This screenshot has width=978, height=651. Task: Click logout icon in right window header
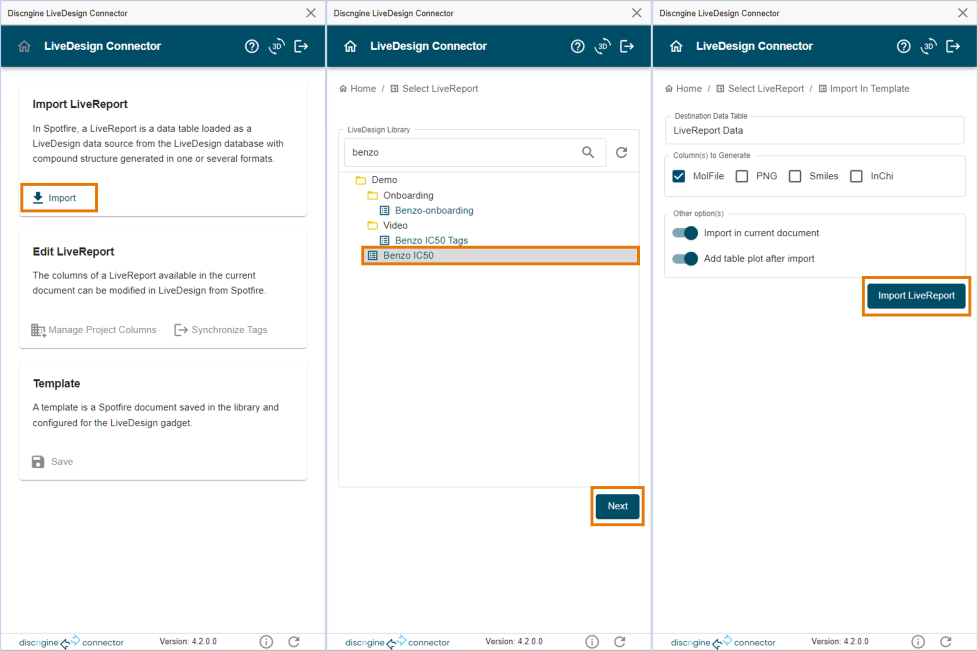pos(953,46)
